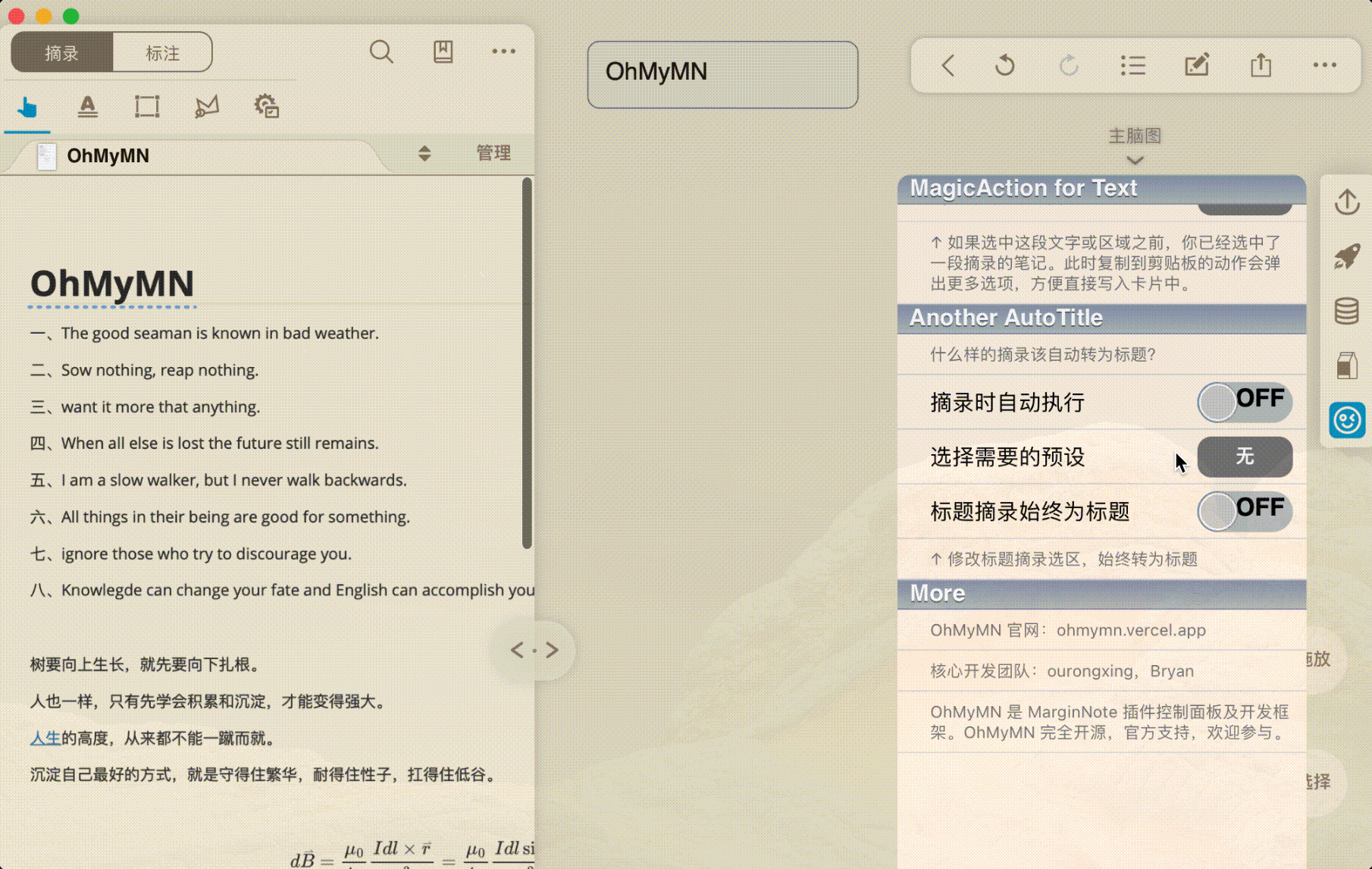Click the OhMyMN document file icon
Screen dimensions: 1372x869
click(47, 156)
